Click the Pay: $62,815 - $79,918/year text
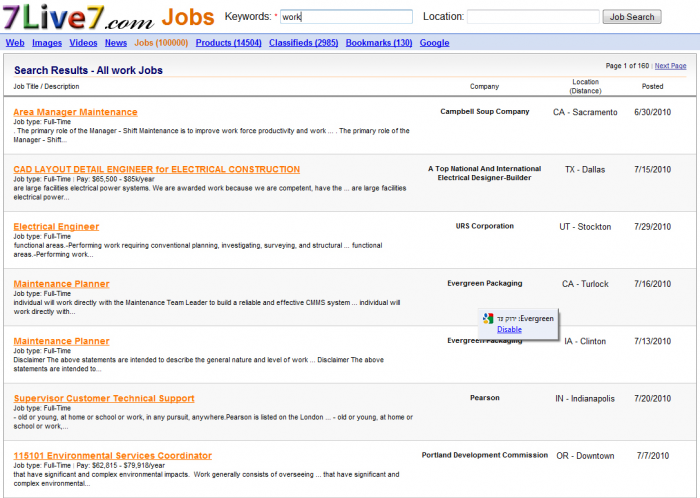 tap(121, 465)
